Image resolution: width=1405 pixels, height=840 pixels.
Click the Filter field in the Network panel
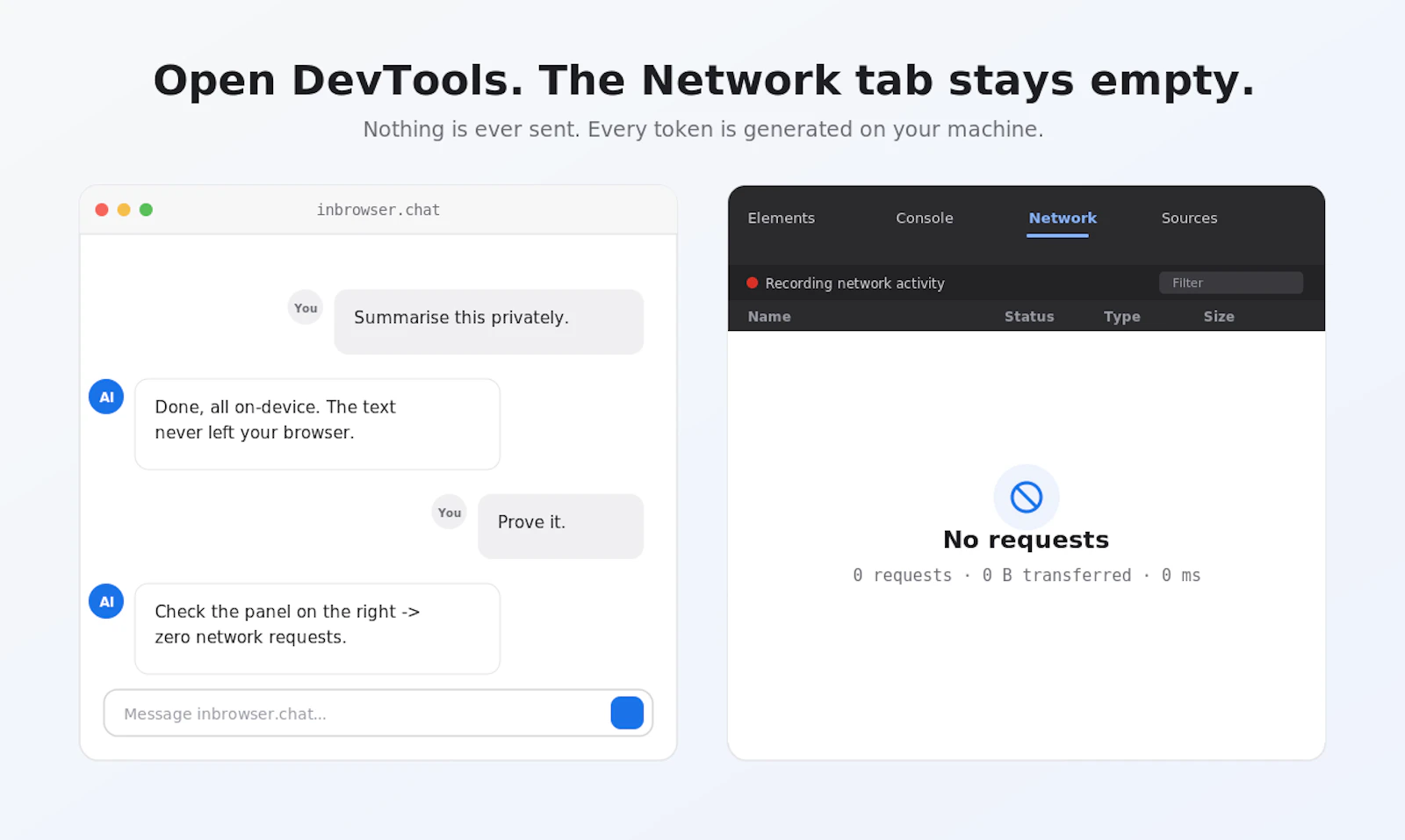tap(1231, 283)
